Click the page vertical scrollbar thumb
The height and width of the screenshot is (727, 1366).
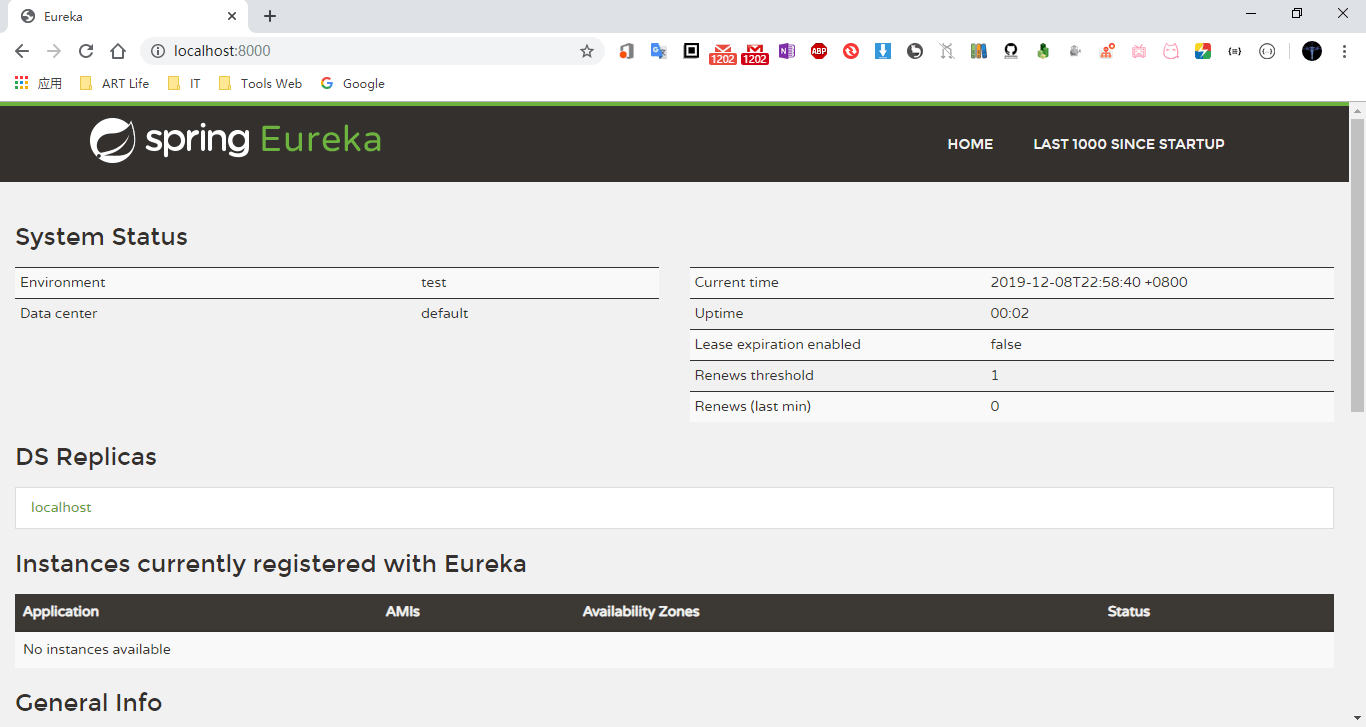point(1357,264)
